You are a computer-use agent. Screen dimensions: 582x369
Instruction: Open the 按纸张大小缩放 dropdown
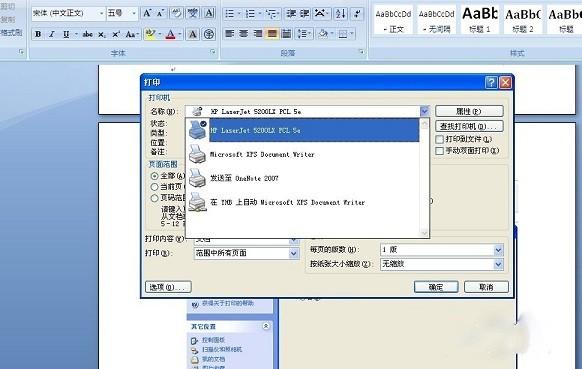[498, 264]
